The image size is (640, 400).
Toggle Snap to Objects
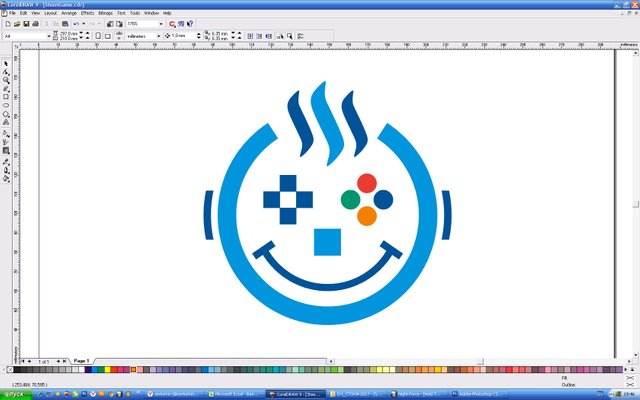pyautogui.click(x=269, y=36)
